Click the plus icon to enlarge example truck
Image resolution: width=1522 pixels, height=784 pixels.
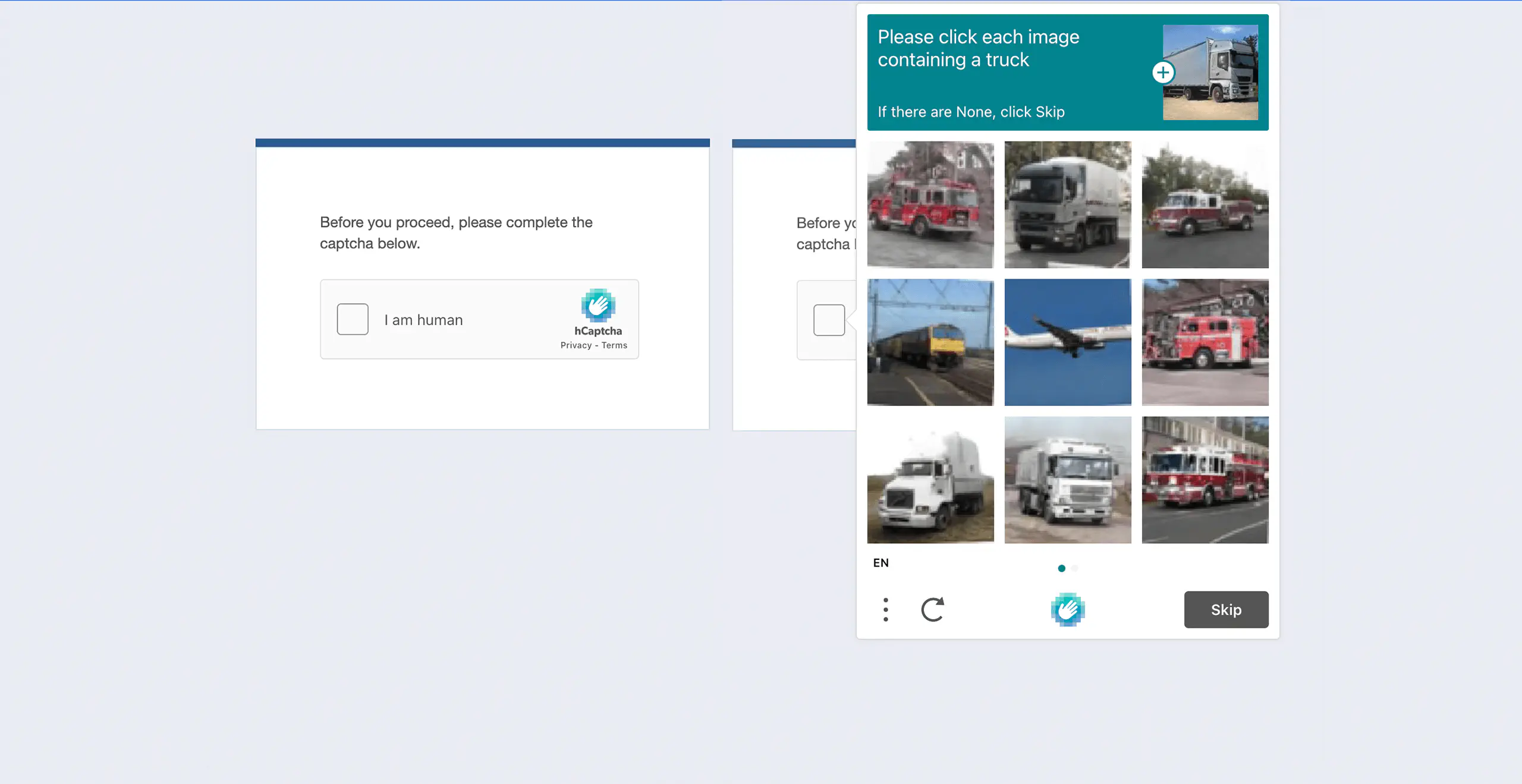click(x=1163, y=73)
